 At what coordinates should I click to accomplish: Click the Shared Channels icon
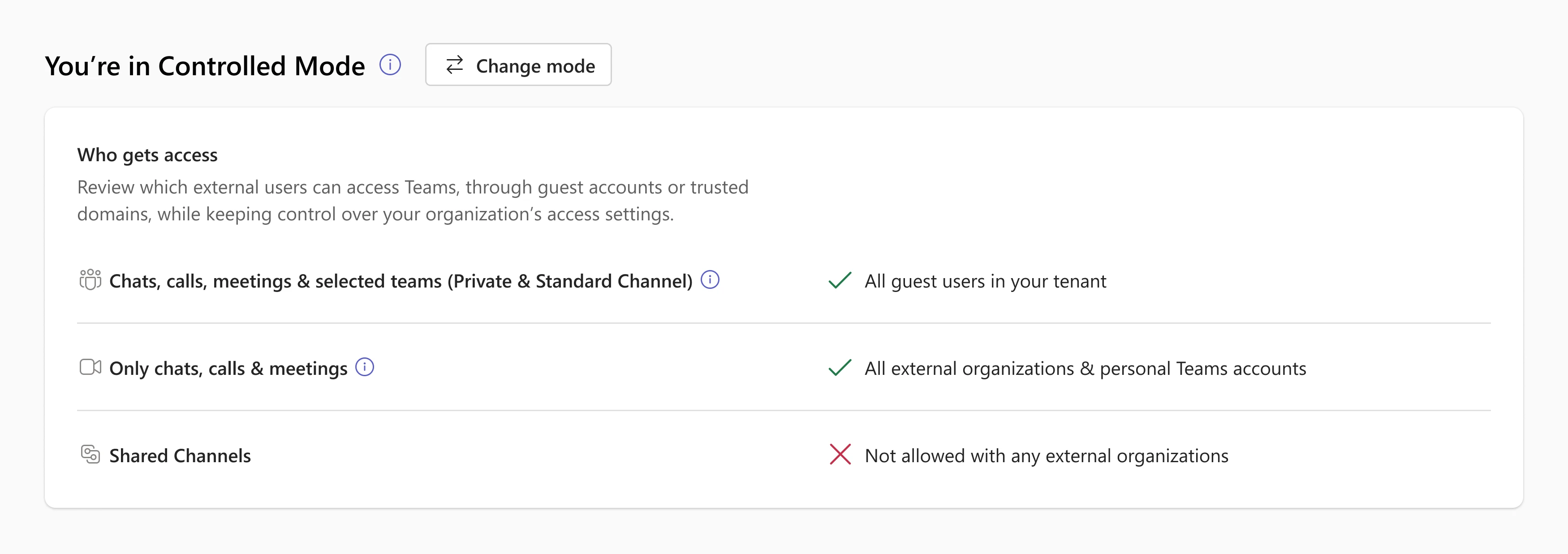point(90,454)
